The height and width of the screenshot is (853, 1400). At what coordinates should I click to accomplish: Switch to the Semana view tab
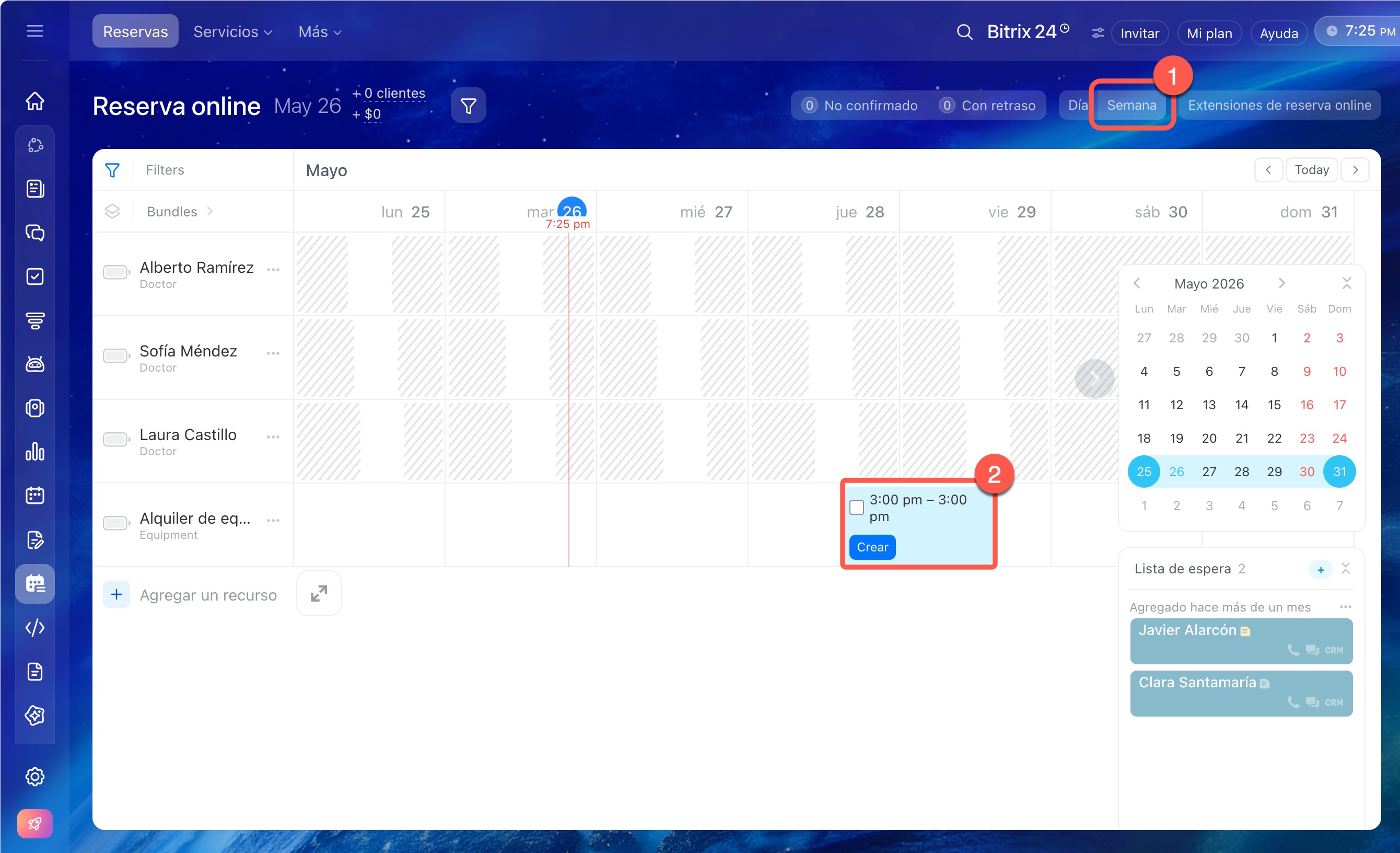tap(1131, 105)
